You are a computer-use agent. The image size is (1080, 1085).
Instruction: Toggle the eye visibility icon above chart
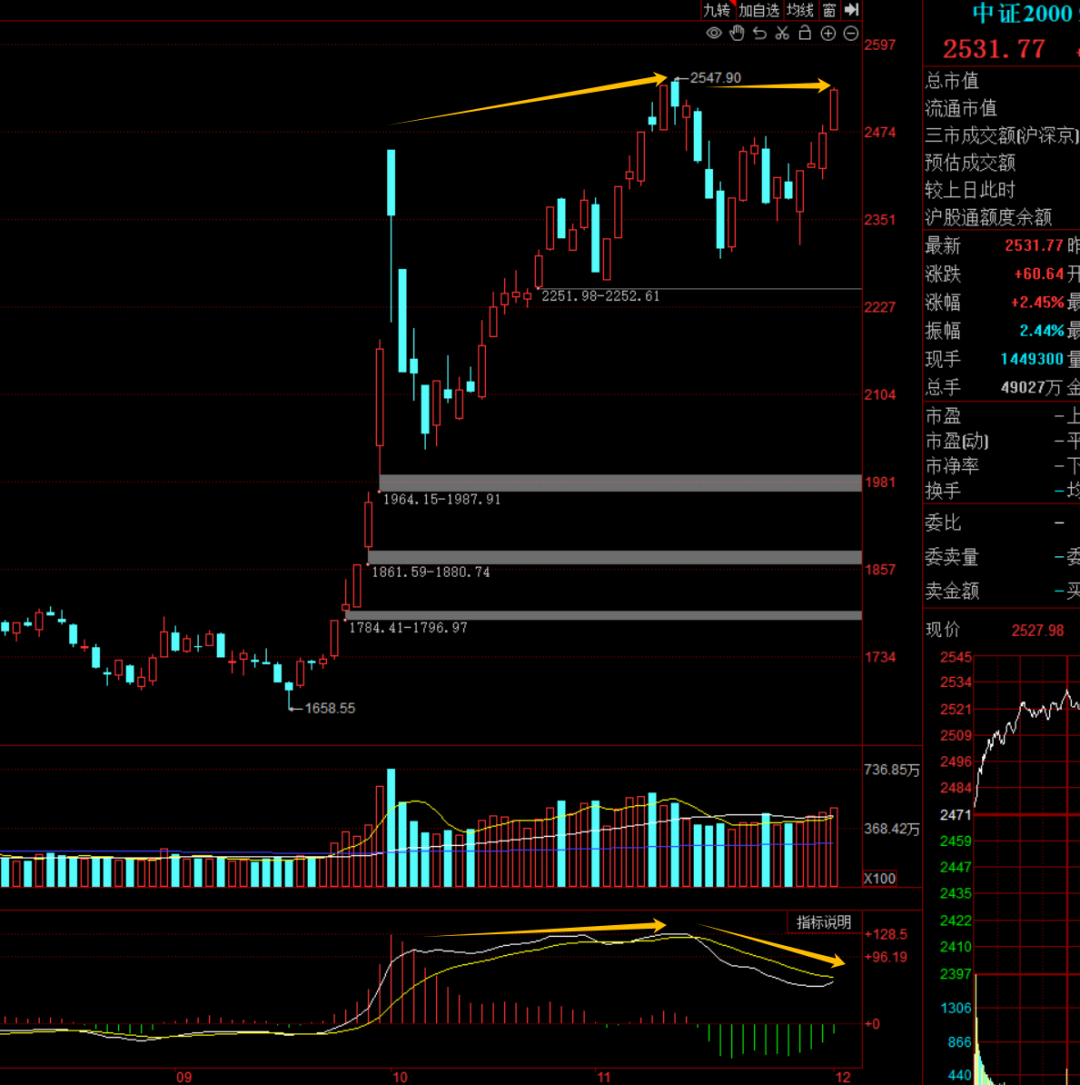point(714,33)
